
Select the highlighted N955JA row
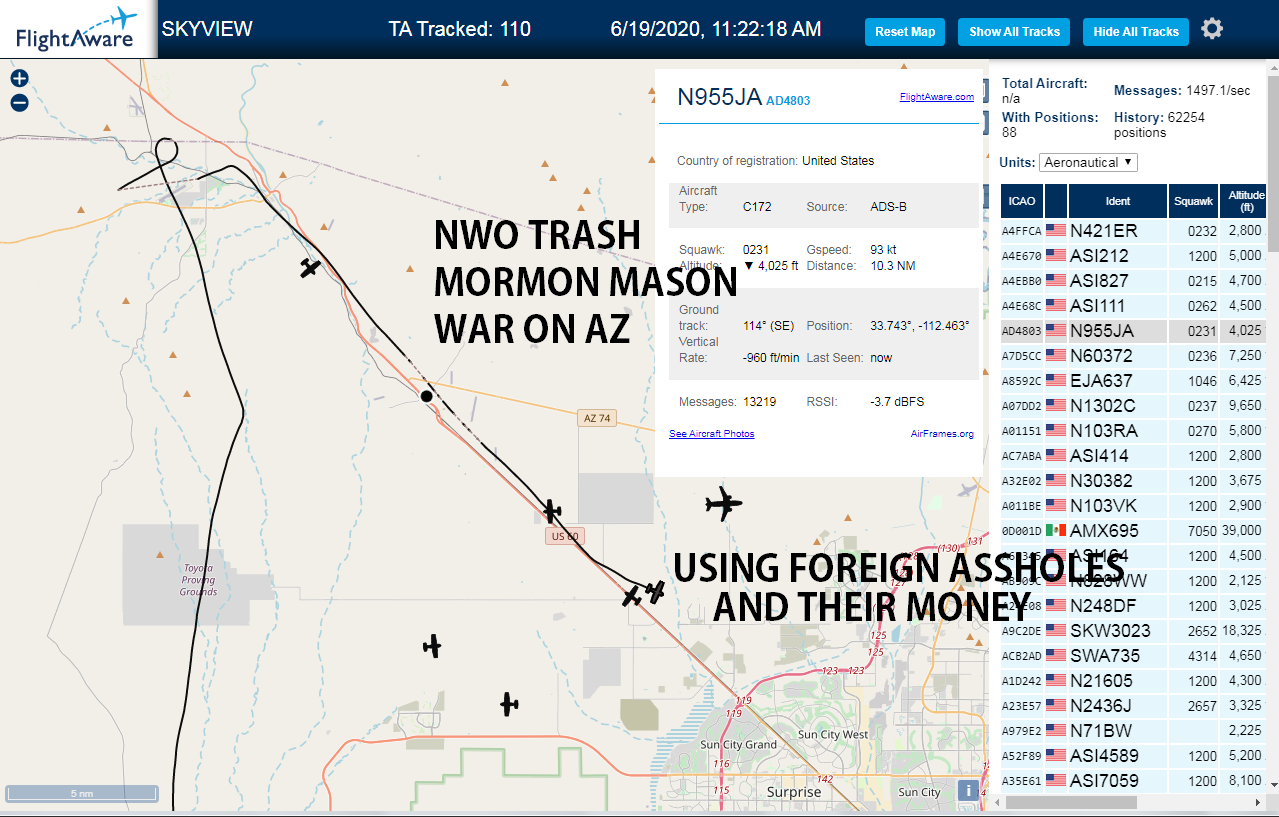pyautogui.click(x=1134, y=331)
